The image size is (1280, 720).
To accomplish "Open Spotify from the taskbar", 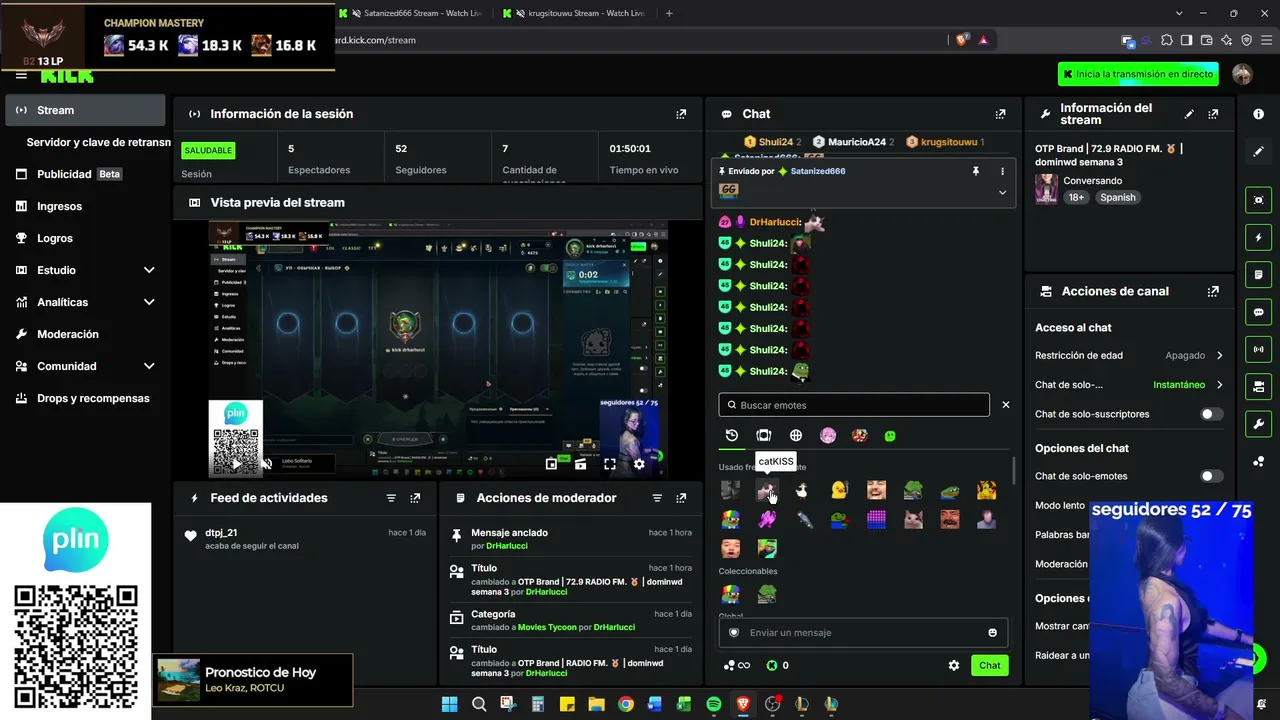I will click(x=714, y=704).
